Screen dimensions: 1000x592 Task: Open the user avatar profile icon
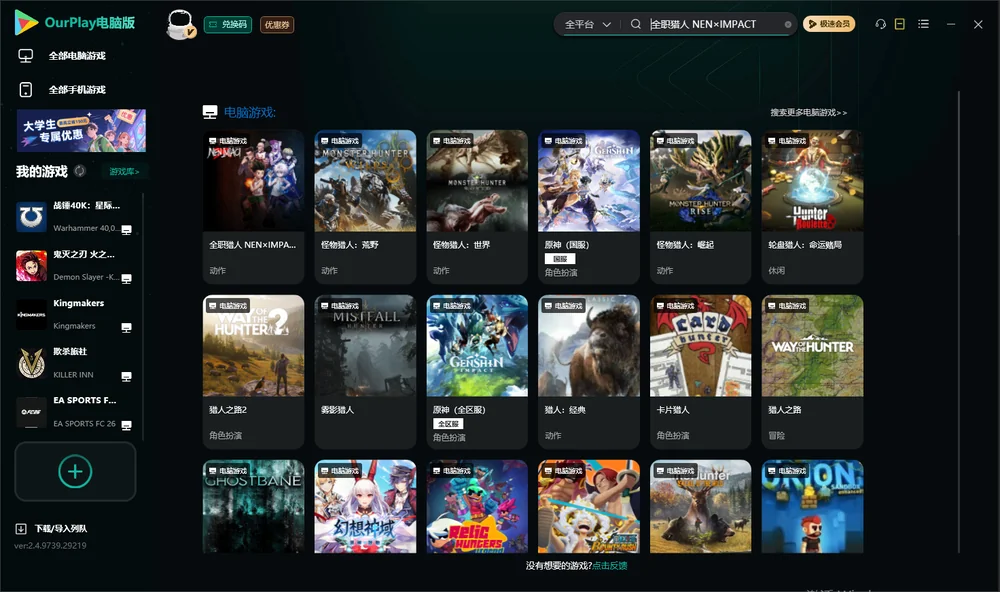coord(180,25)
